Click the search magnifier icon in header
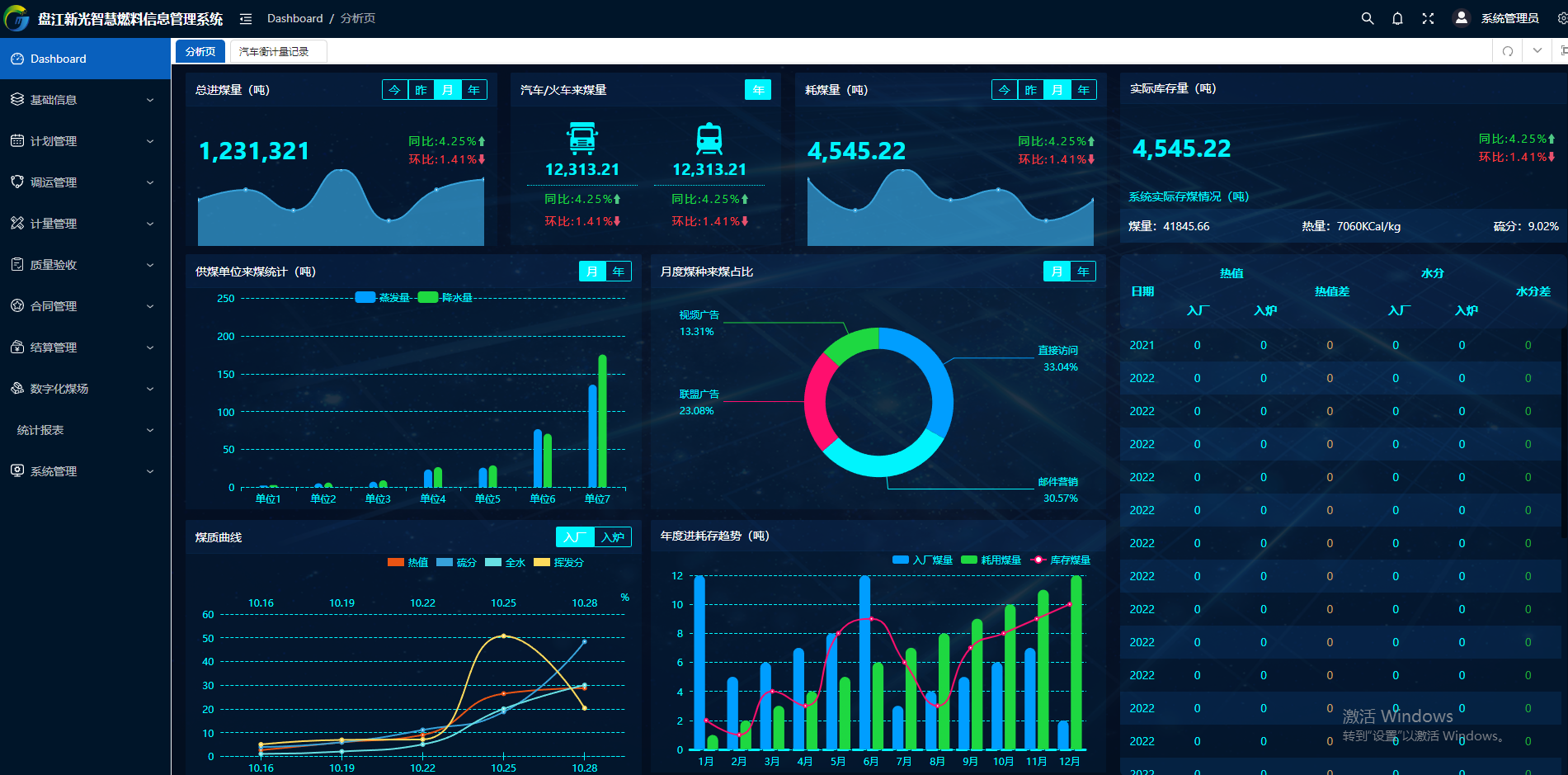Screen dimensions: 1568x775 click(x=1367, y=18)
